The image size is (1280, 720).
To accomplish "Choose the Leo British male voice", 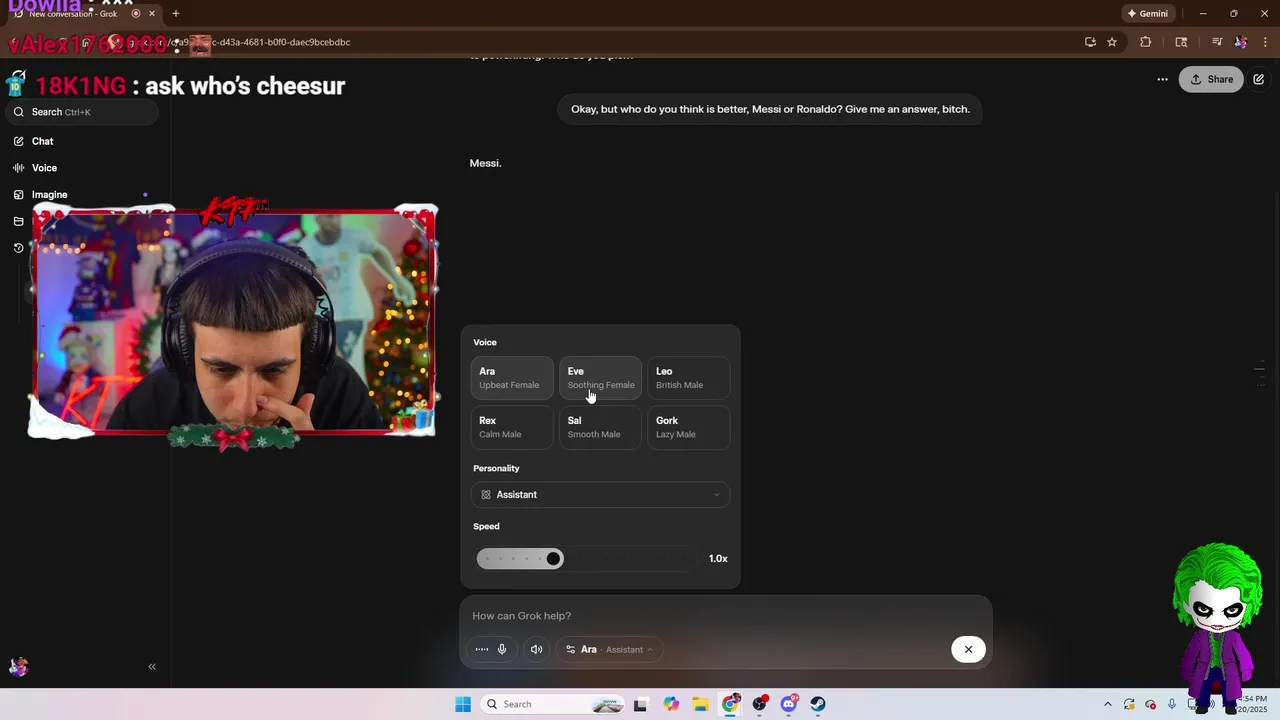I will coord(688,378).
